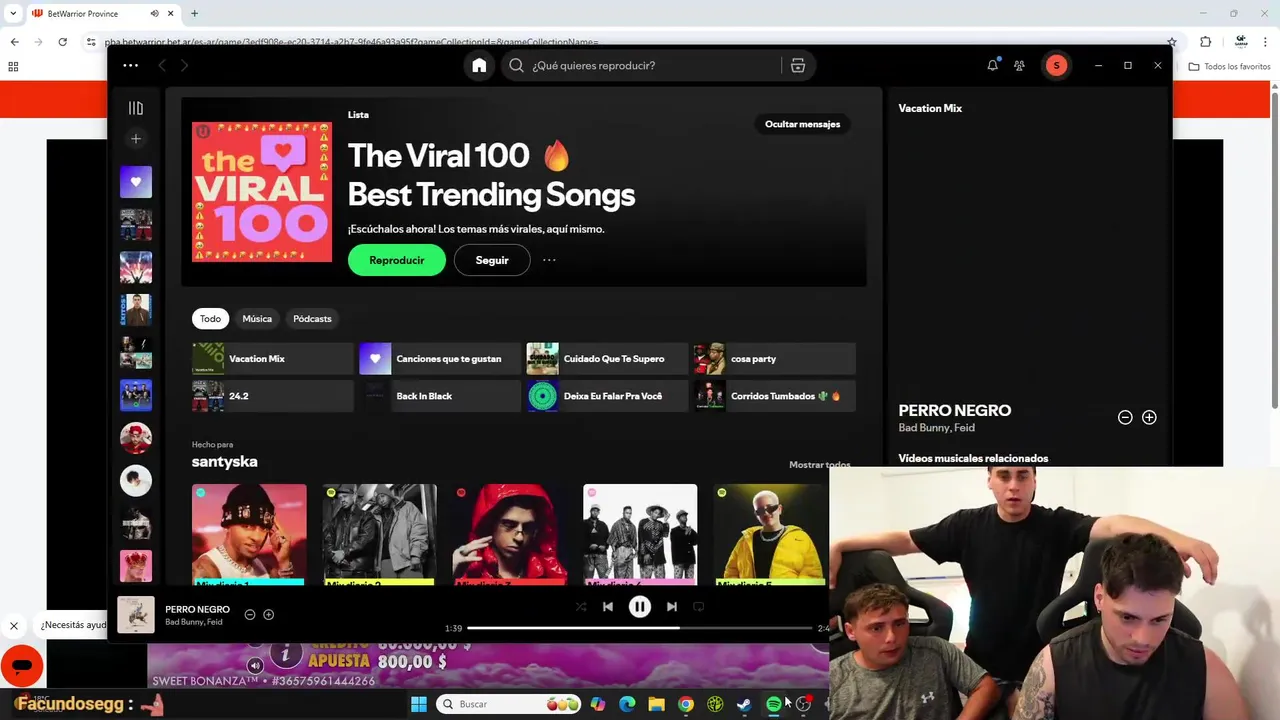Open Mix diario card with yellow jacket artist
Screen dimensions: 1280x720
[770, 534]
